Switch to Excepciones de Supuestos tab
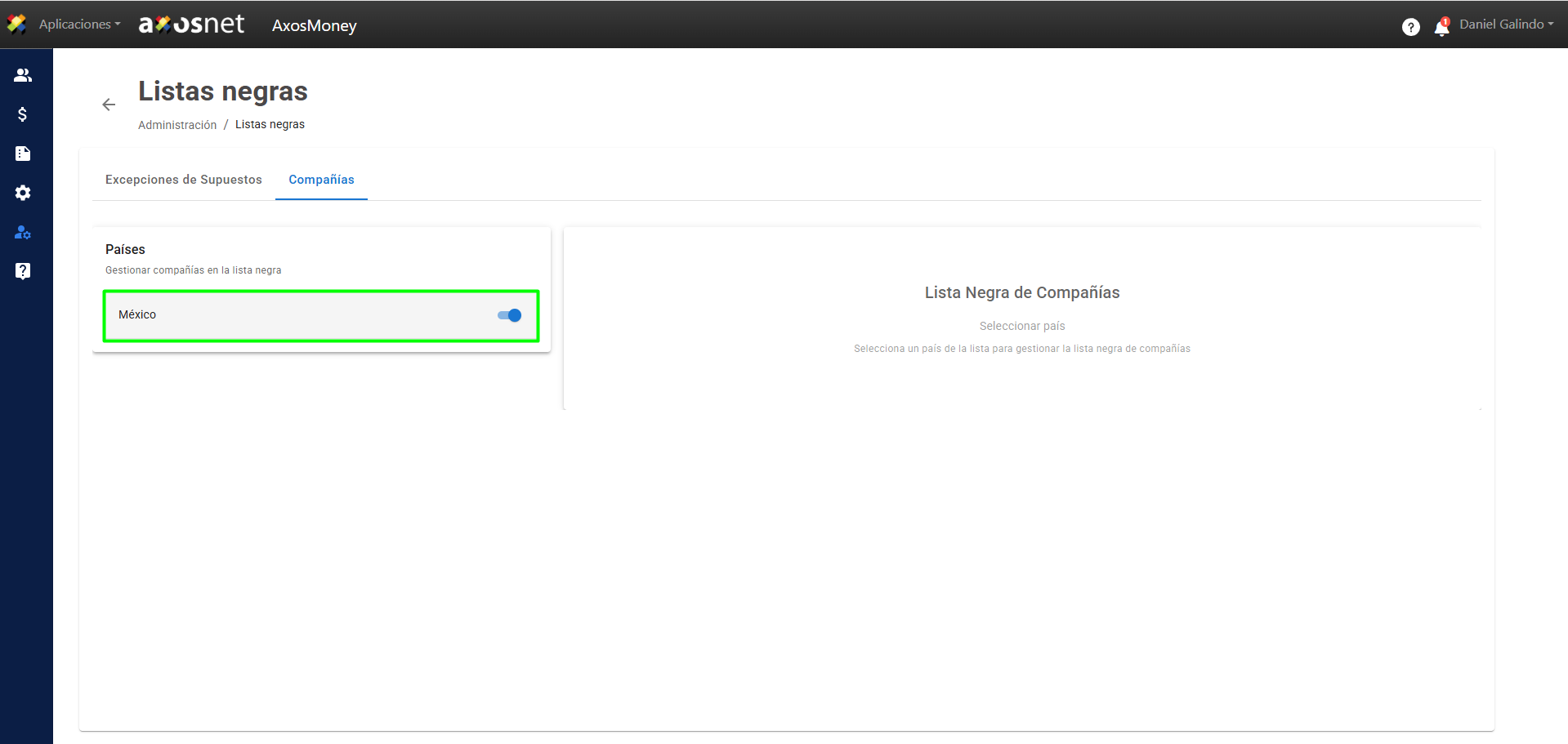1568x744 pixels. (x=184, y=180)
